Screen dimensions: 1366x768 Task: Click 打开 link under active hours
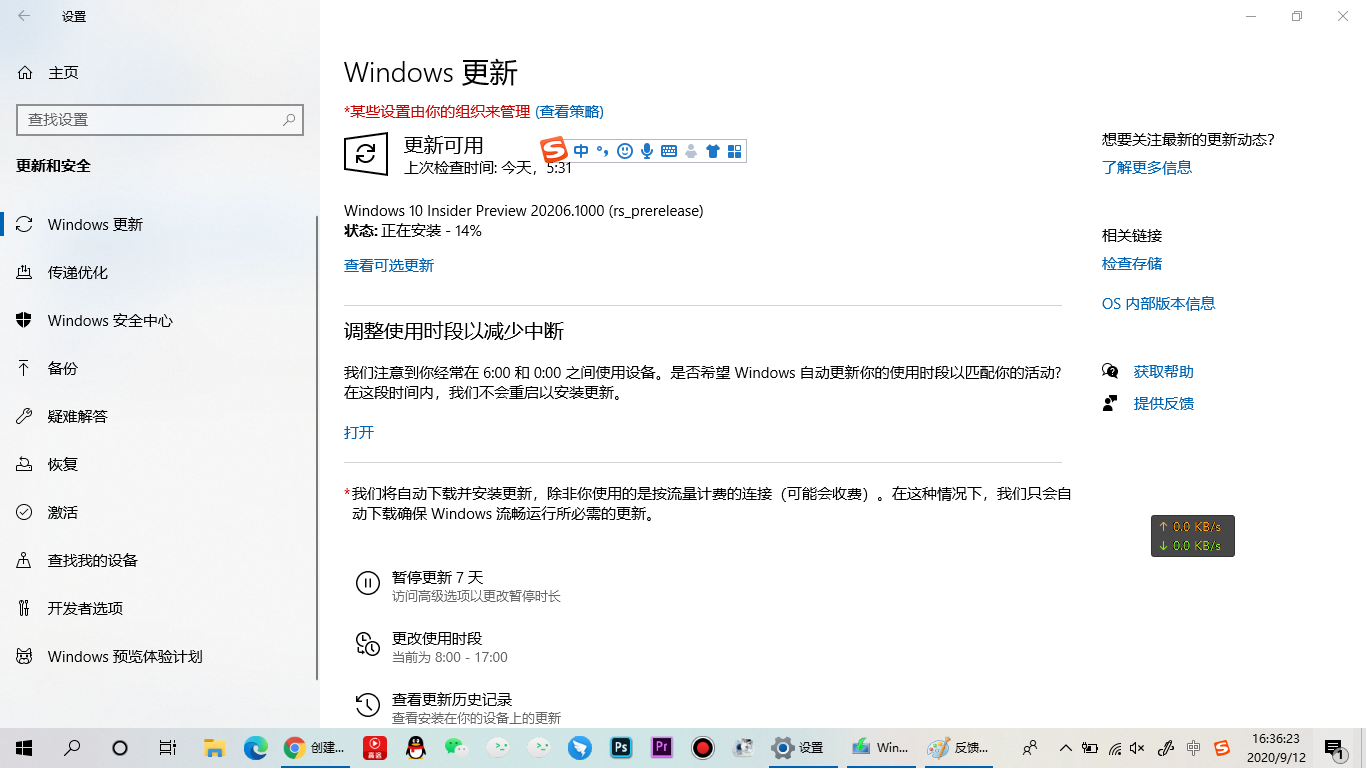(x=359, y=432)
